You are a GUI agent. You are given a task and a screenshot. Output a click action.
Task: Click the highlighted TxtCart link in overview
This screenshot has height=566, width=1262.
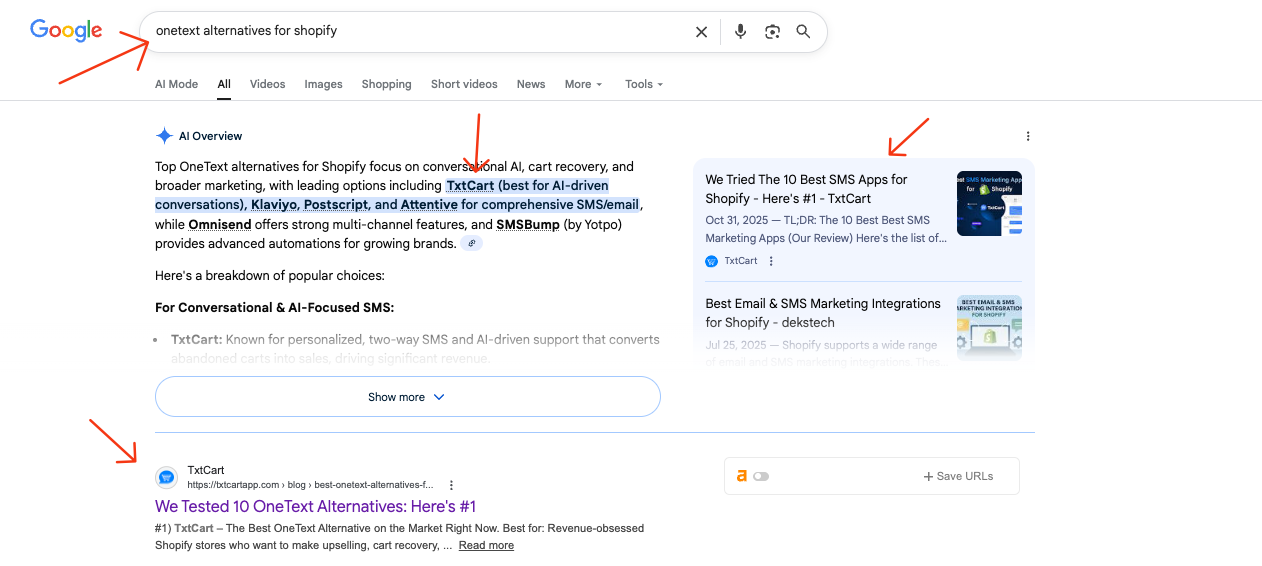[470, 186]
